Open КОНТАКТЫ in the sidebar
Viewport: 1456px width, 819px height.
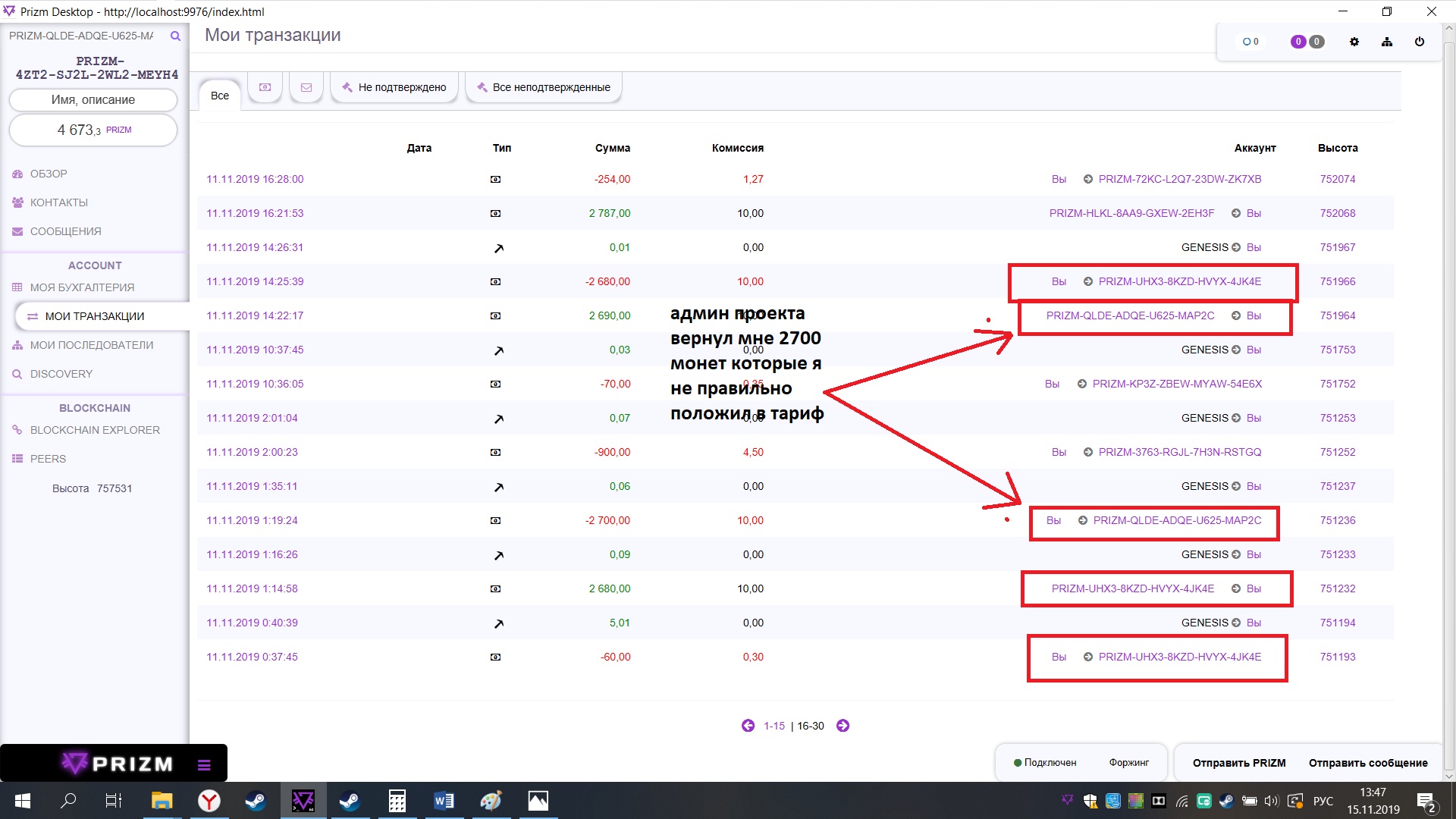point(58,202)
